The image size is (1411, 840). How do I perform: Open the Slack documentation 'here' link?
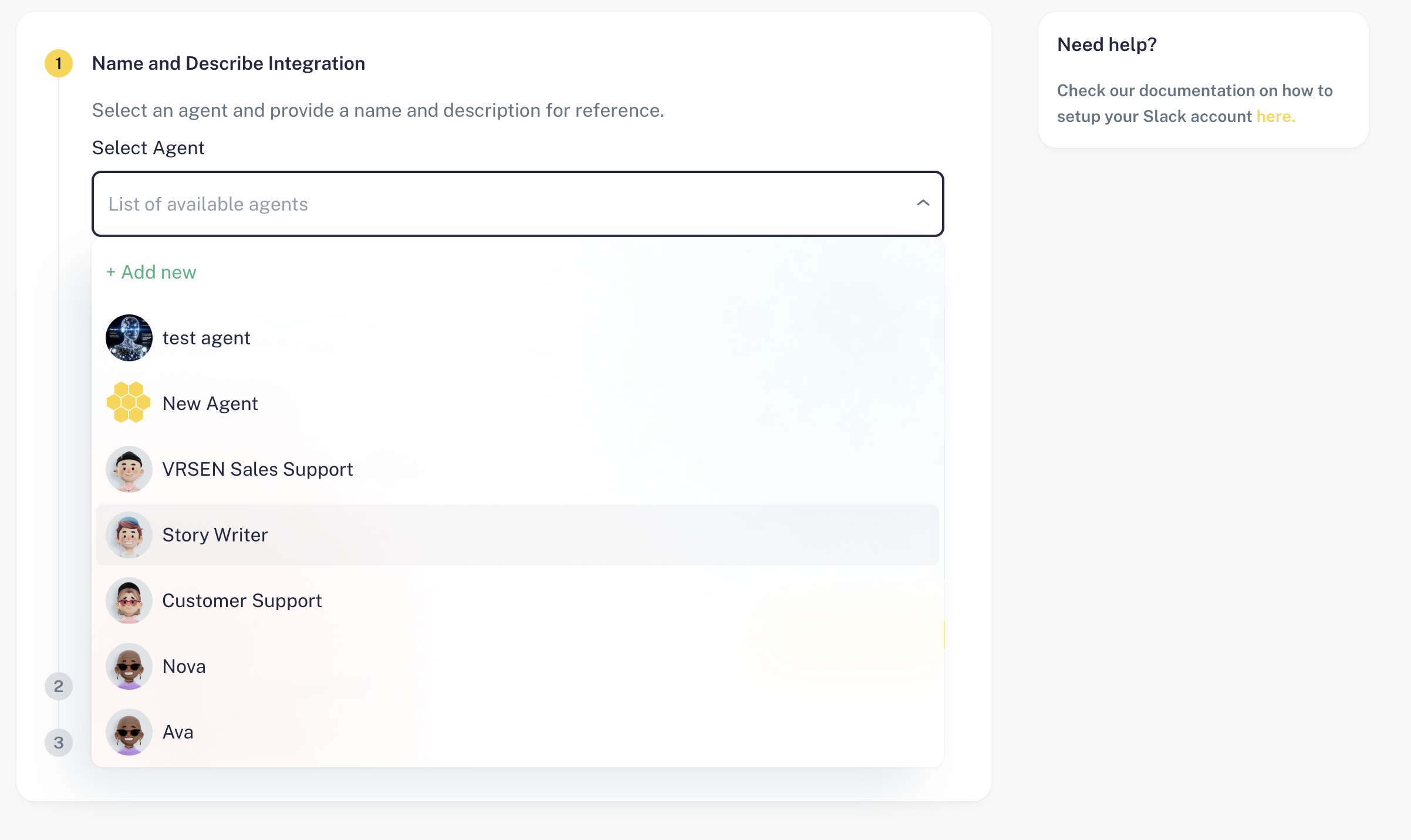tap(1275, 116)
